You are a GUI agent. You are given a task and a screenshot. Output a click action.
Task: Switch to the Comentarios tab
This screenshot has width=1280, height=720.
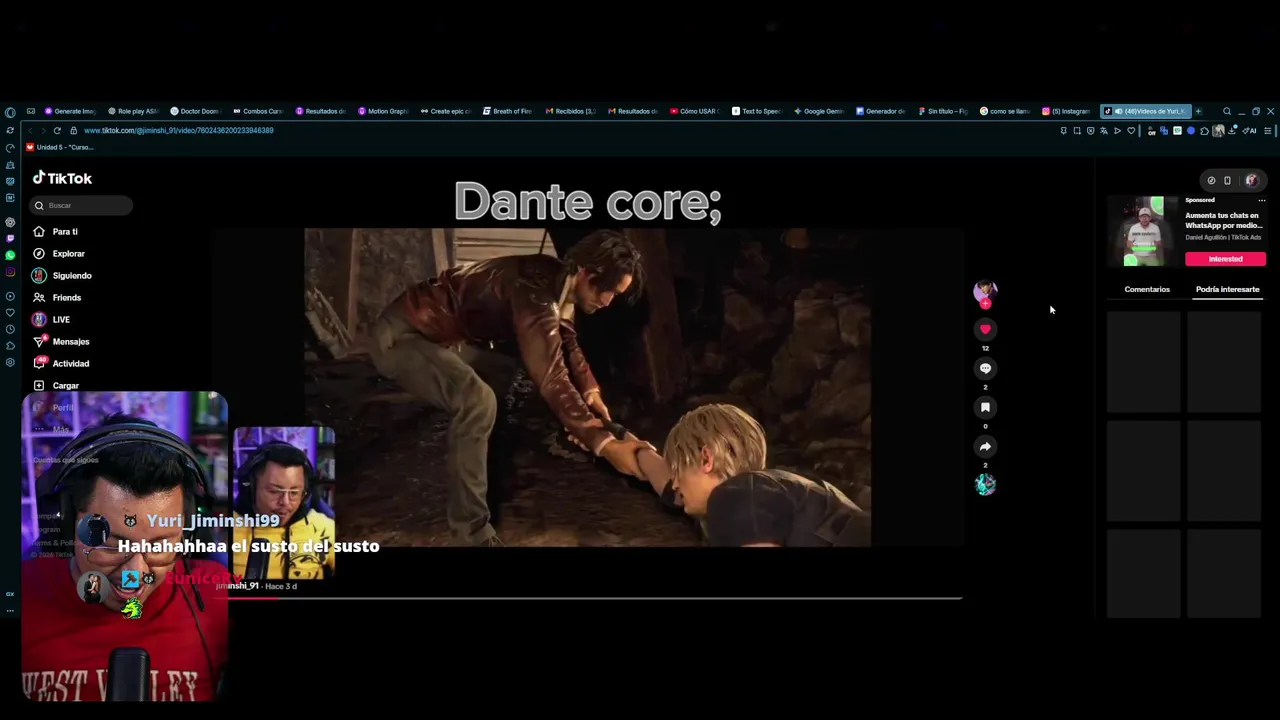click(x=1147, y=289)
